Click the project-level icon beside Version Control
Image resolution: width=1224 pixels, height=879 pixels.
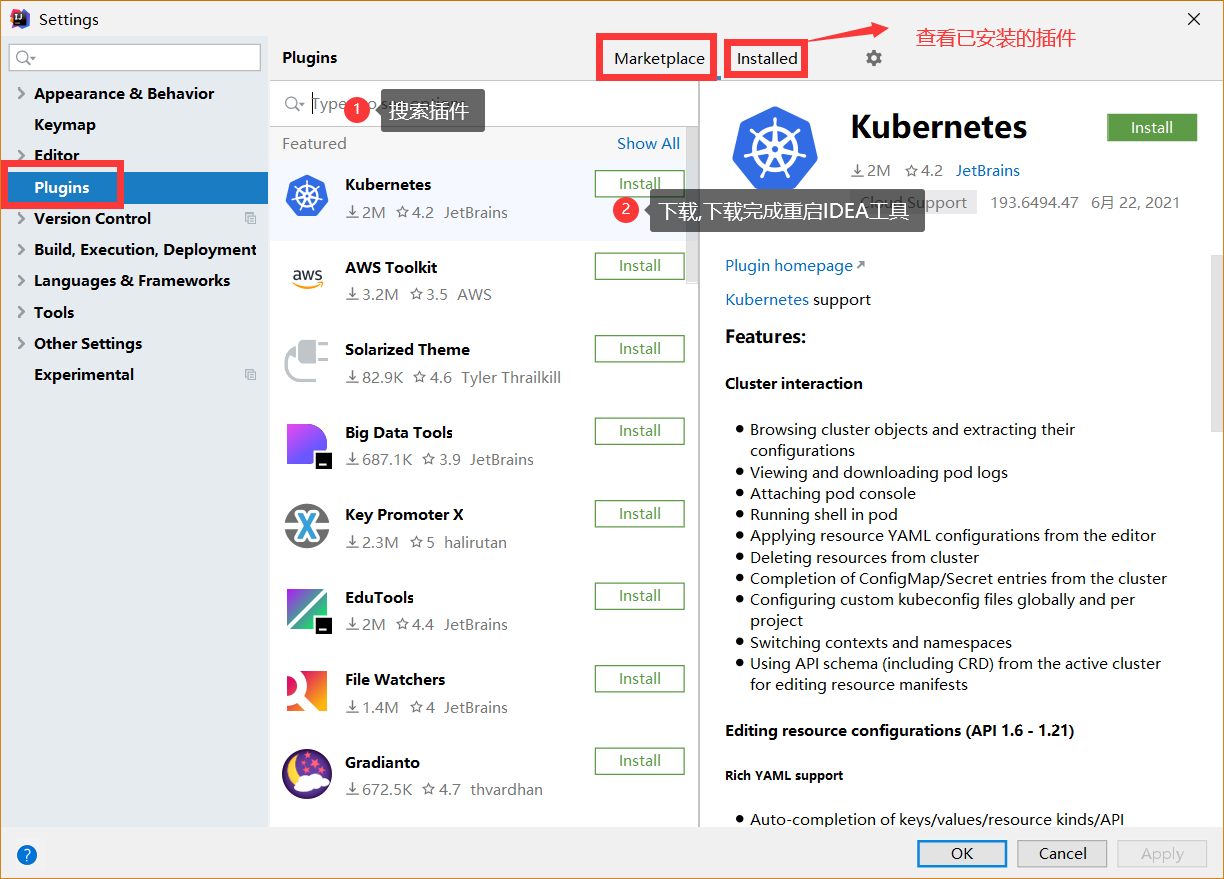(x=250, y=218)
